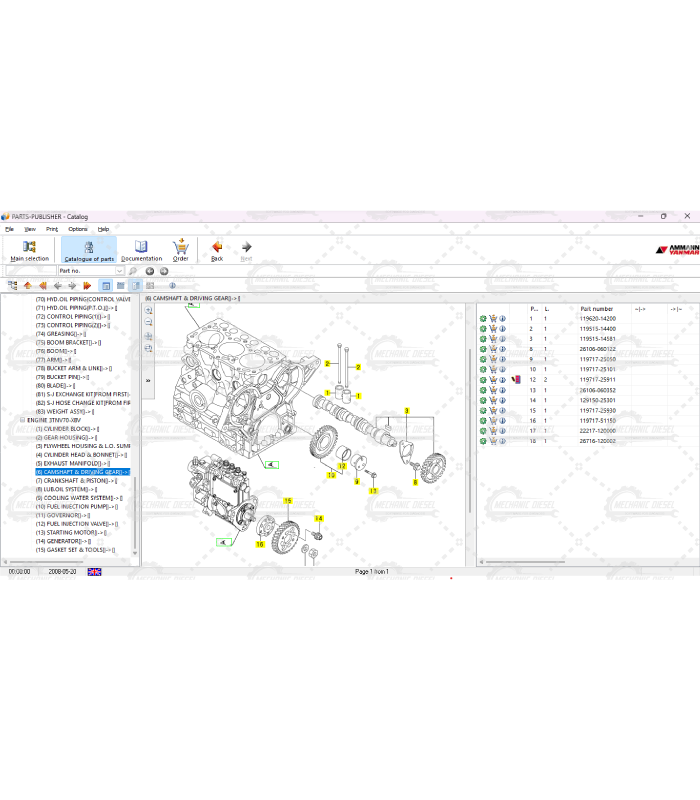Click the magnifier search icon beside Part no.
This screenshot has height=800, width=700.
(133, 271)
